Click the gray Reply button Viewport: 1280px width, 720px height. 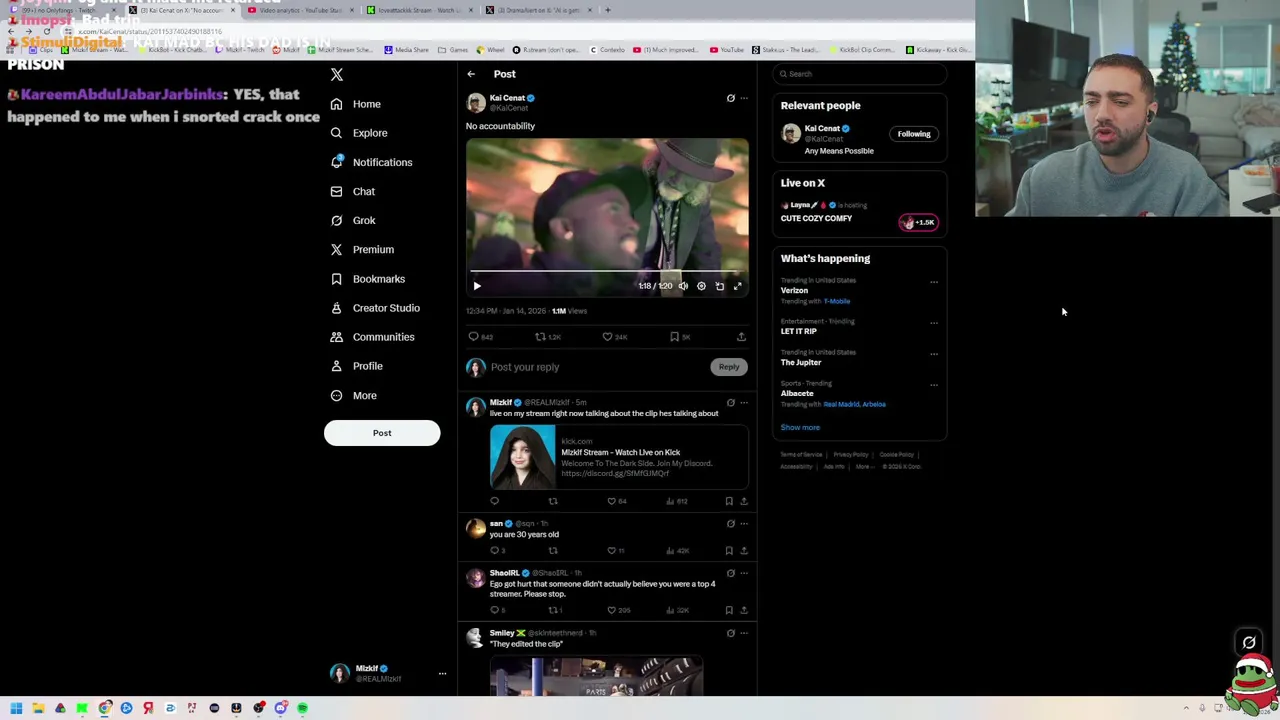729,367
